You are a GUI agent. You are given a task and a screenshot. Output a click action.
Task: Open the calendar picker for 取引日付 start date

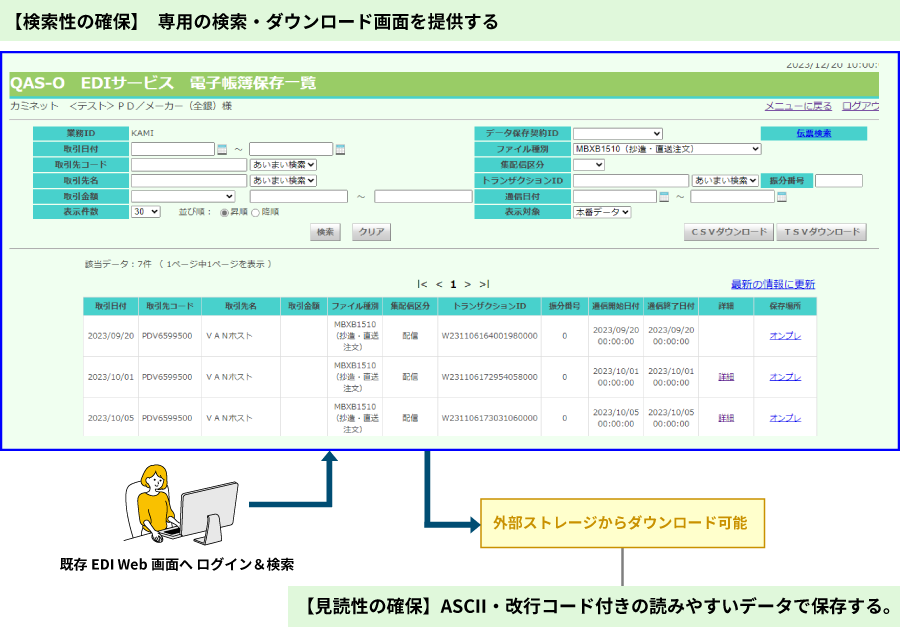tap(221, 148)
